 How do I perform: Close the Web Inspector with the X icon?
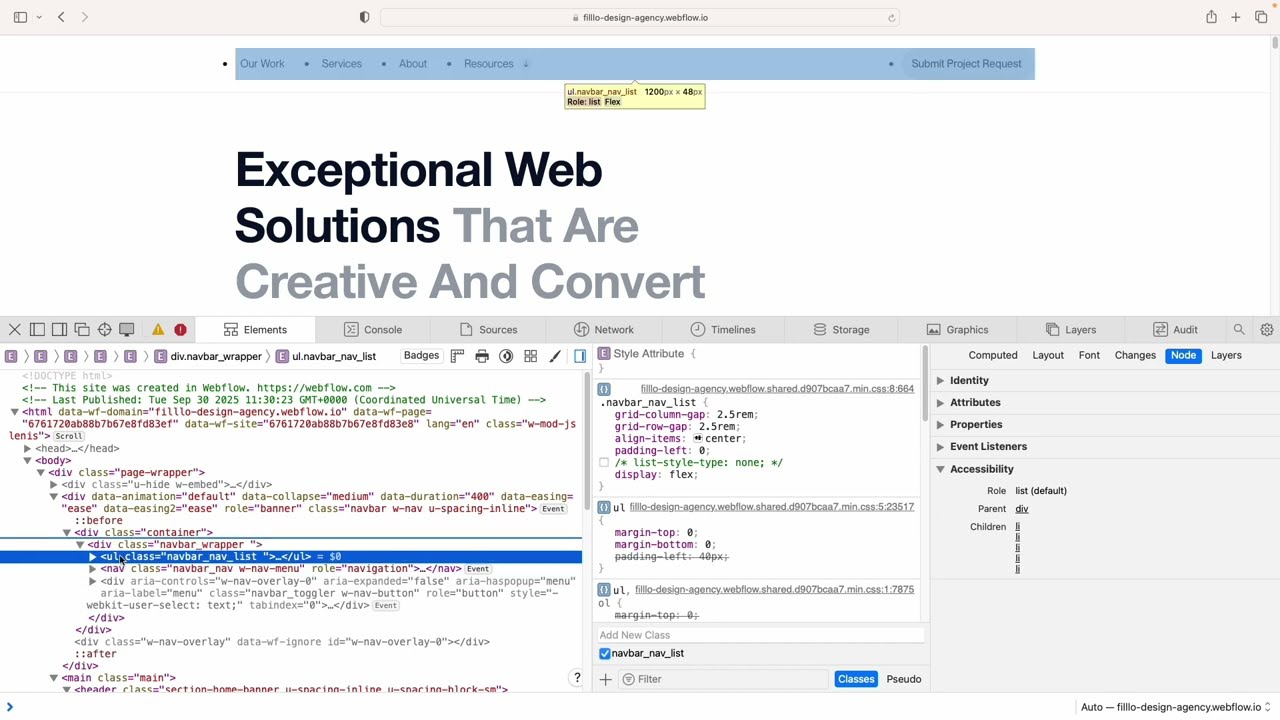(15, 329)
